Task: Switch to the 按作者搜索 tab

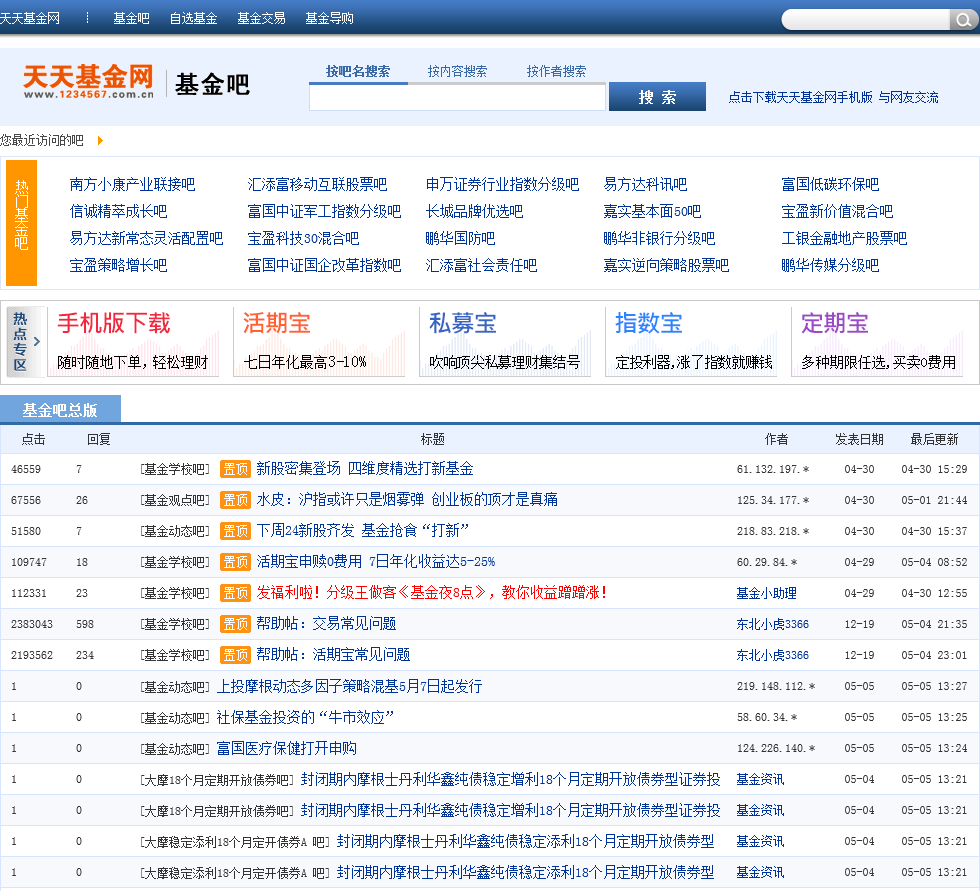Action: [556, 72]
